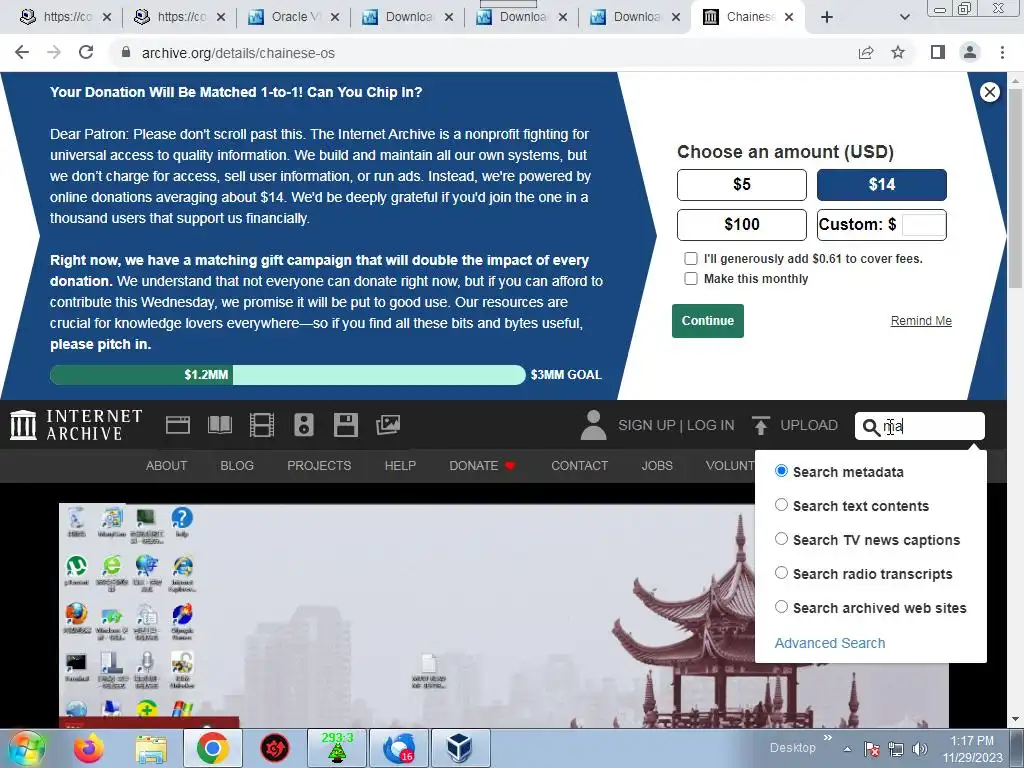The width and height of the screenshot is (1024, 768).
Task: Select Search TV news captions
Action: click(781, 539)
